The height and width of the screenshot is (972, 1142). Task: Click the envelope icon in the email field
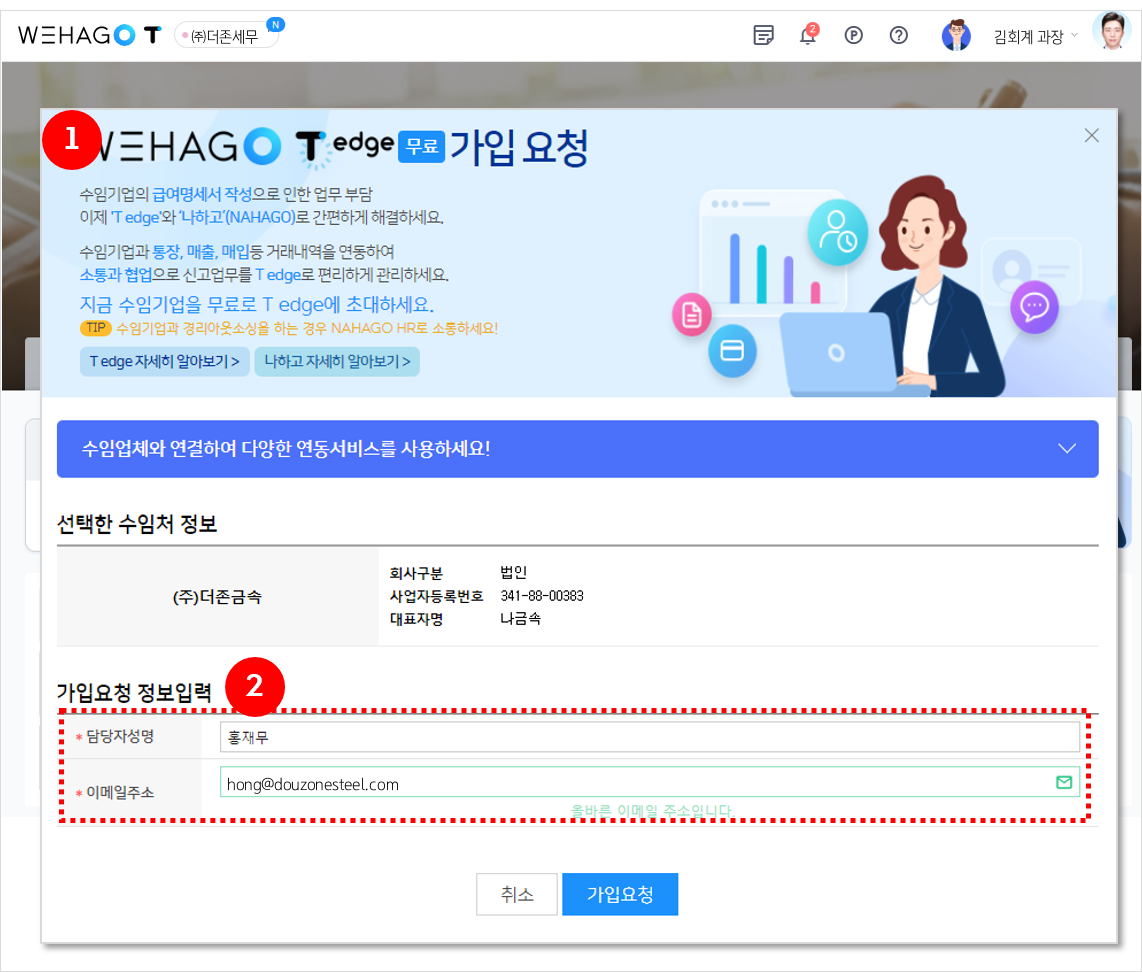point(1064,782)
